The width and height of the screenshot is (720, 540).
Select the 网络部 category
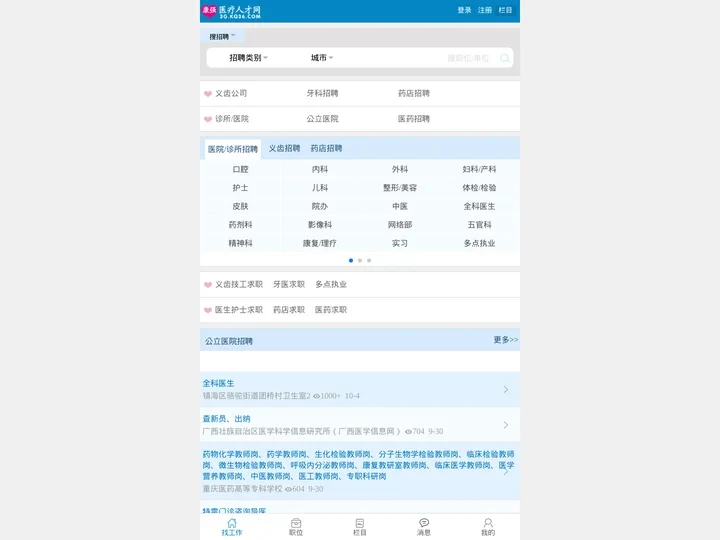pyautogui.click(x=399, y=225)
